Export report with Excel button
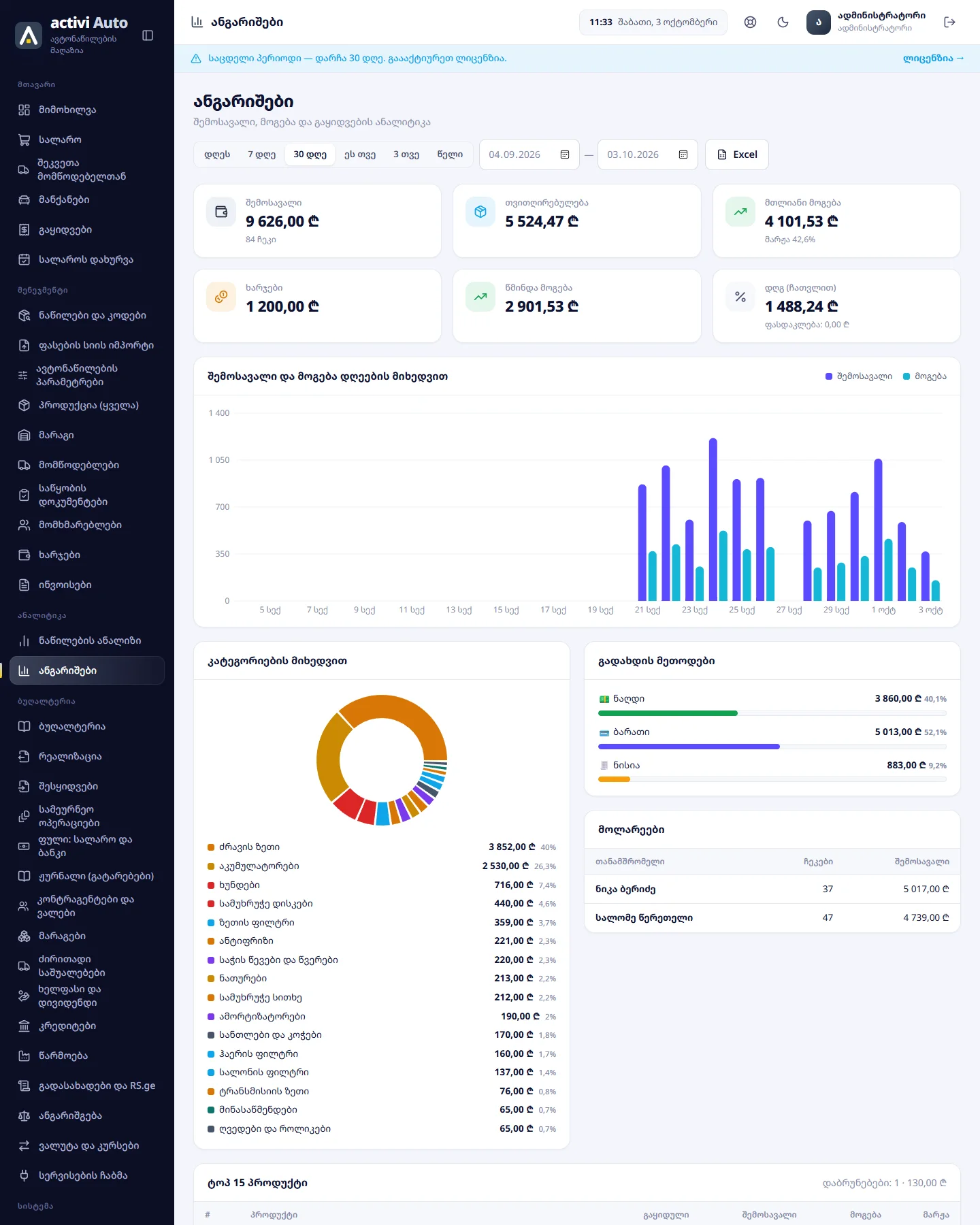This screenshot has width=980, height=1225. point(737,154)
